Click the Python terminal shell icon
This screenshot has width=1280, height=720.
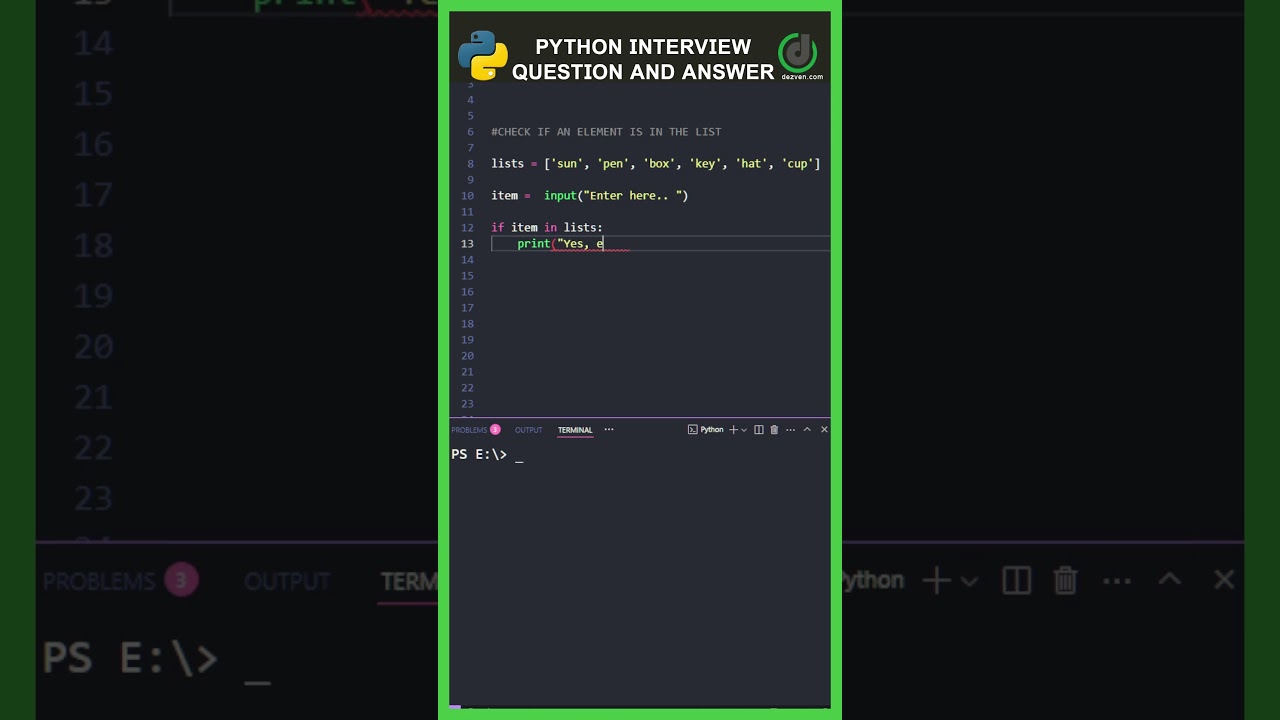tap(693, 430)
